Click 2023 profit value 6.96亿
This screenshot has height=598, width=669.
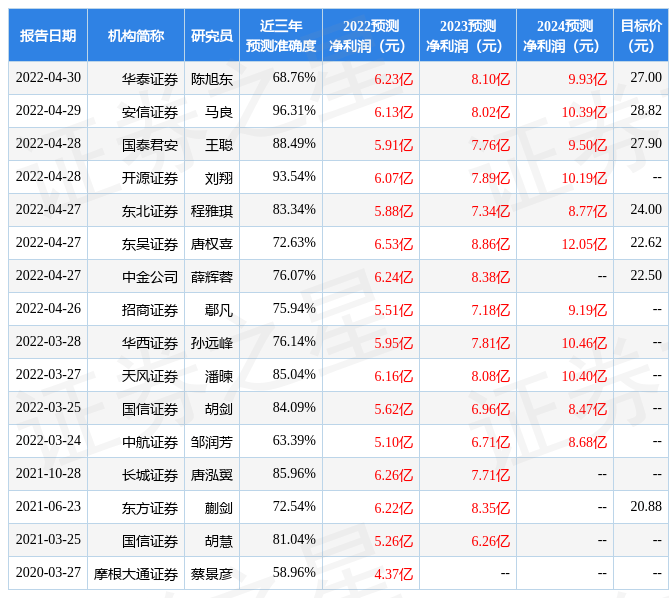(490, 409)
